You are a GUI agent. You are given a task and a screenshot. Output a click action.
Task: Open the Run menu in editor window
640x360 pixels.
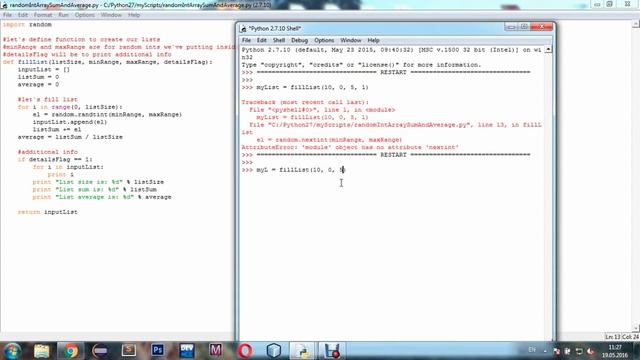click(63, 15)
